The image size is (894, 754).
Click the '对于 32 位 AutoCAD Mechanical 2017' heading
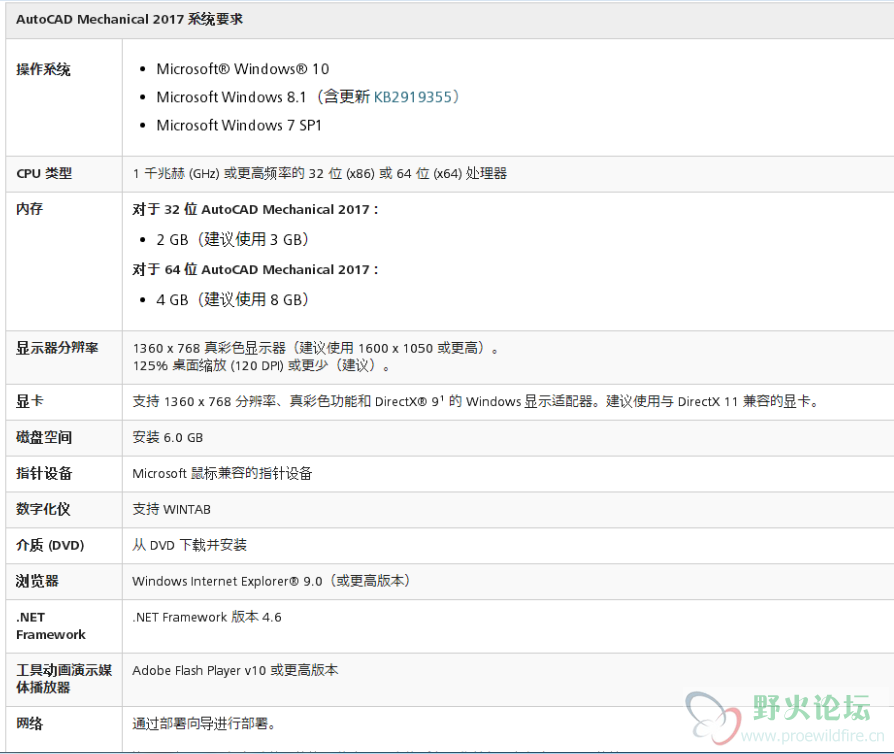pos(255,209)
